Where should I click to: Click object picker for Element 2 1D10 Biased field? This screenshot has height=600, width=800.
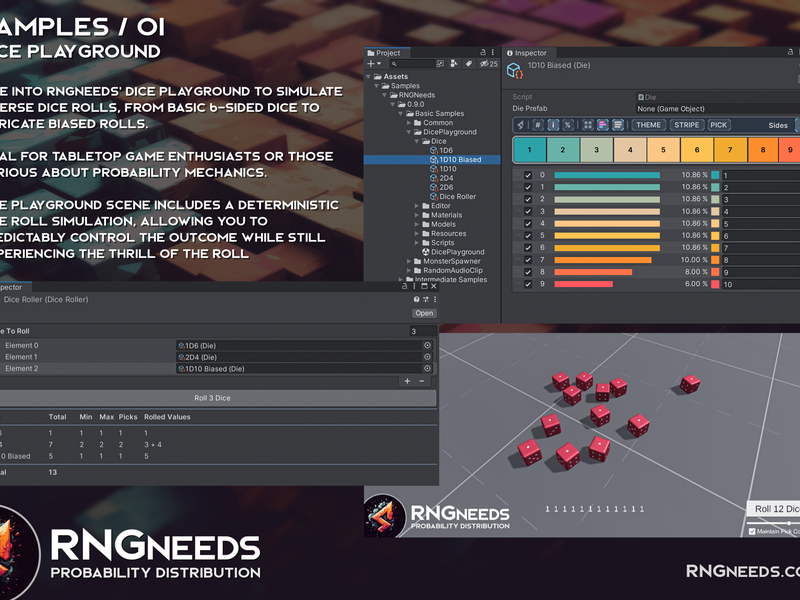click(427, 368)
